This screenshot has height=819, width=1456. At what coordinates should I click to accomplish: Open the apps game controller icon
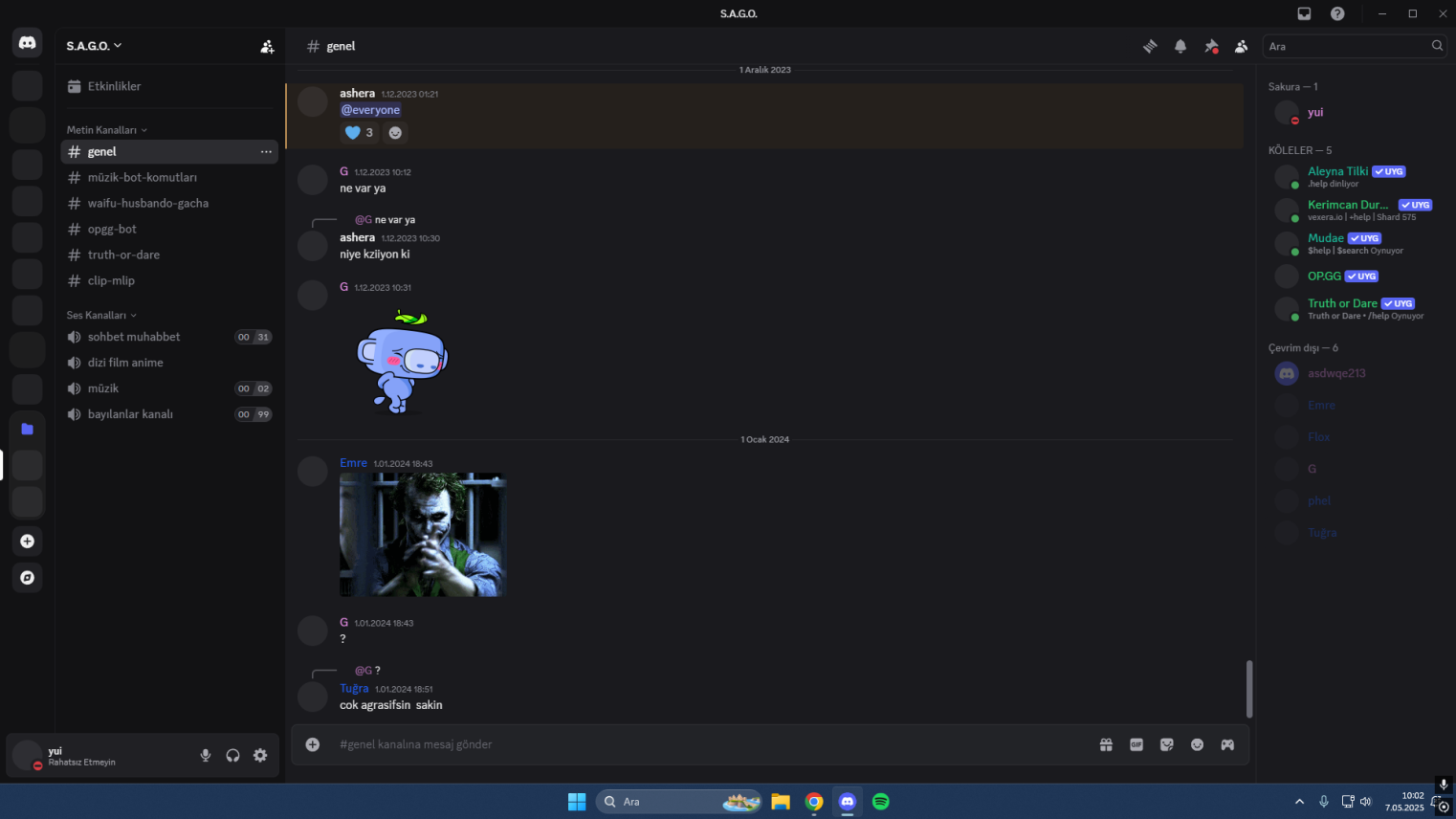pyautogui.click(x=1227, y=744)
